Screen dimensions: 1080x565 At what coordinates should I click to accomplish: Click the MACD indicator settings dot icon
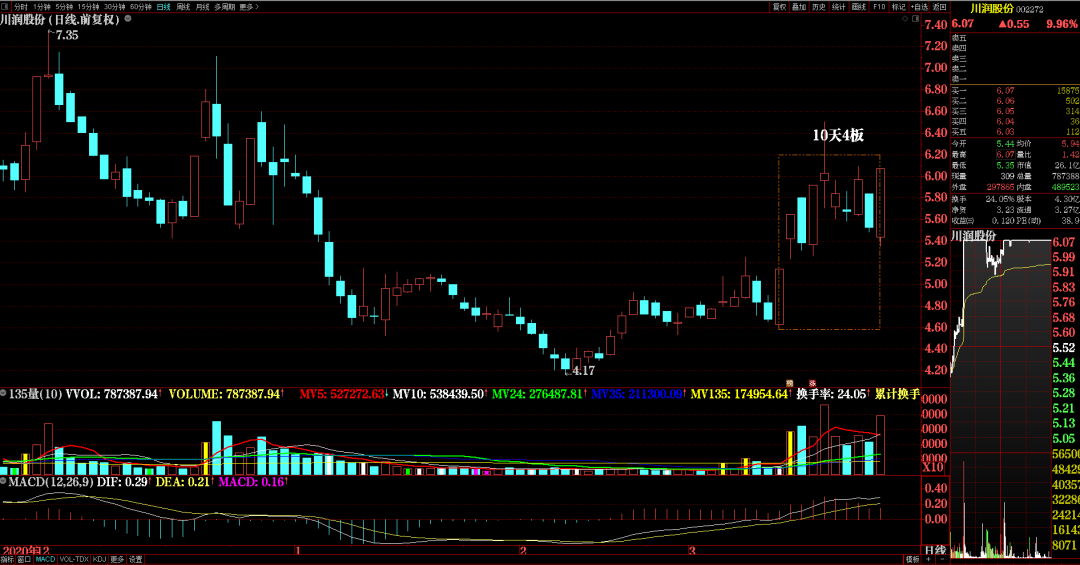pos(4,482)
